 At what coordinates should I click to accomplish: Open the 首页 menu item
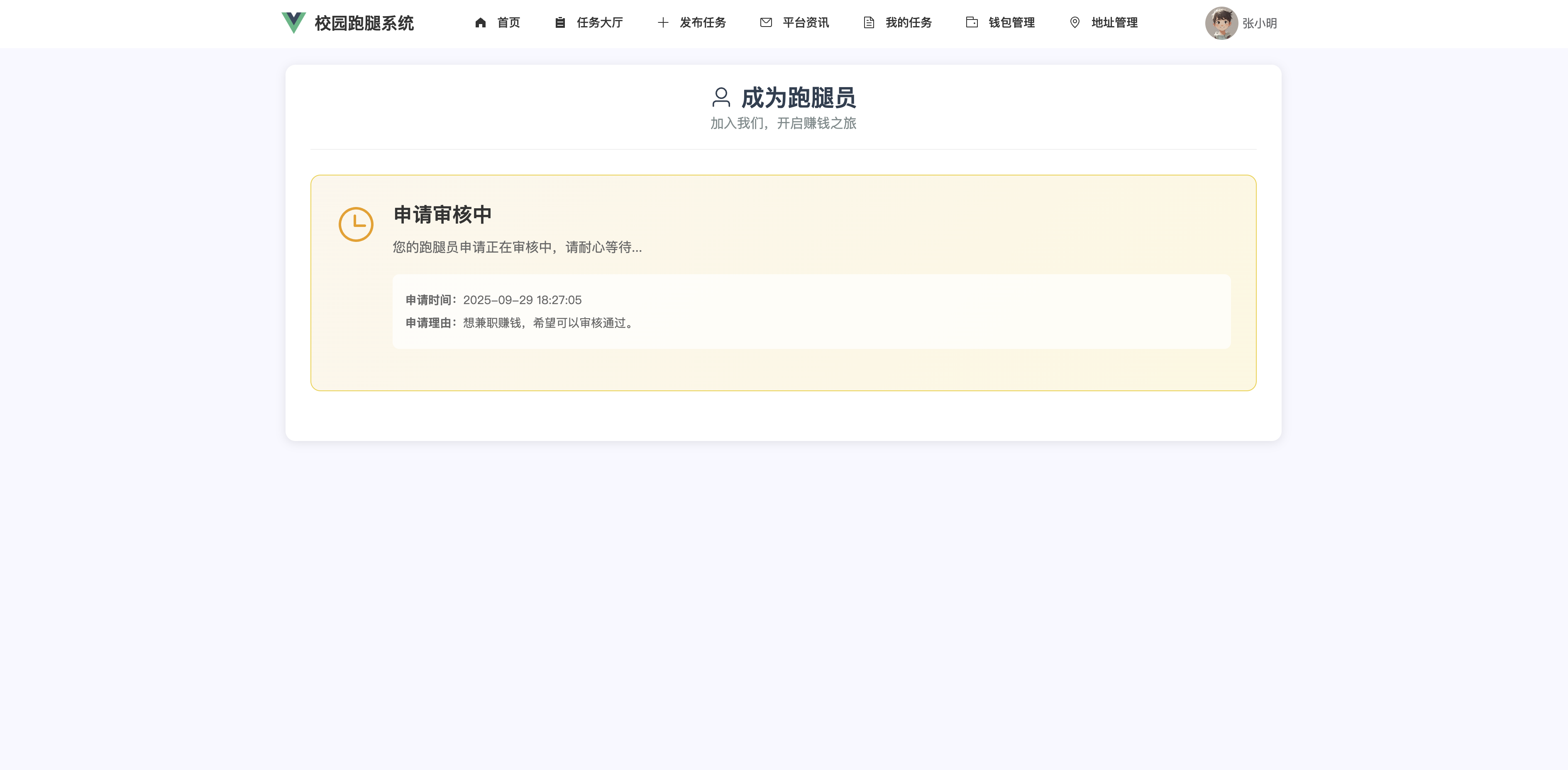(508, 22)
